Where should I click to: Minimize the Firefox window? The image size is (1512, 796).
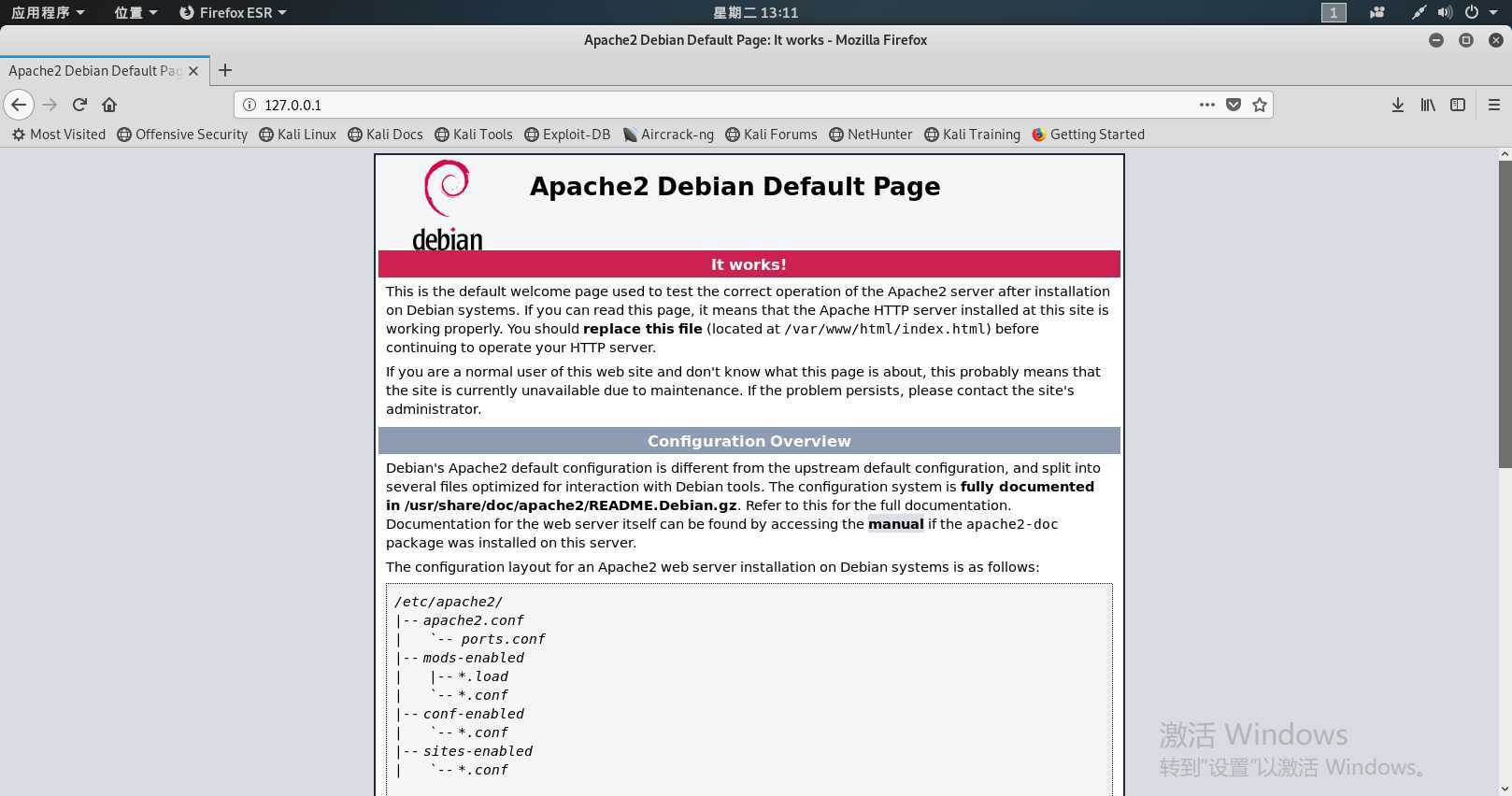(x=1436, y=40)
